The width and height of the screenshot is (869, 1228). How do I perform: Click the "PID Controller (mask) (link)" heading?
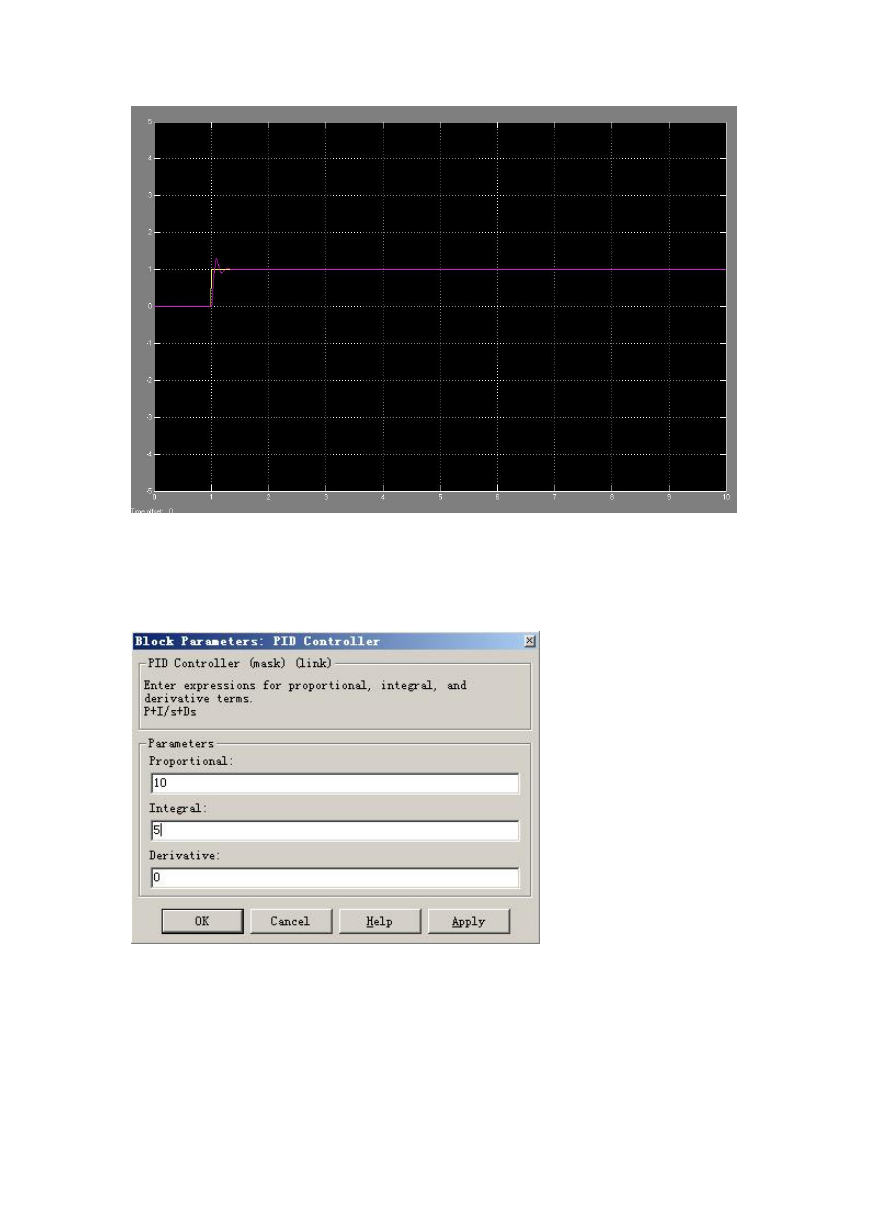[x=239, y=663]
